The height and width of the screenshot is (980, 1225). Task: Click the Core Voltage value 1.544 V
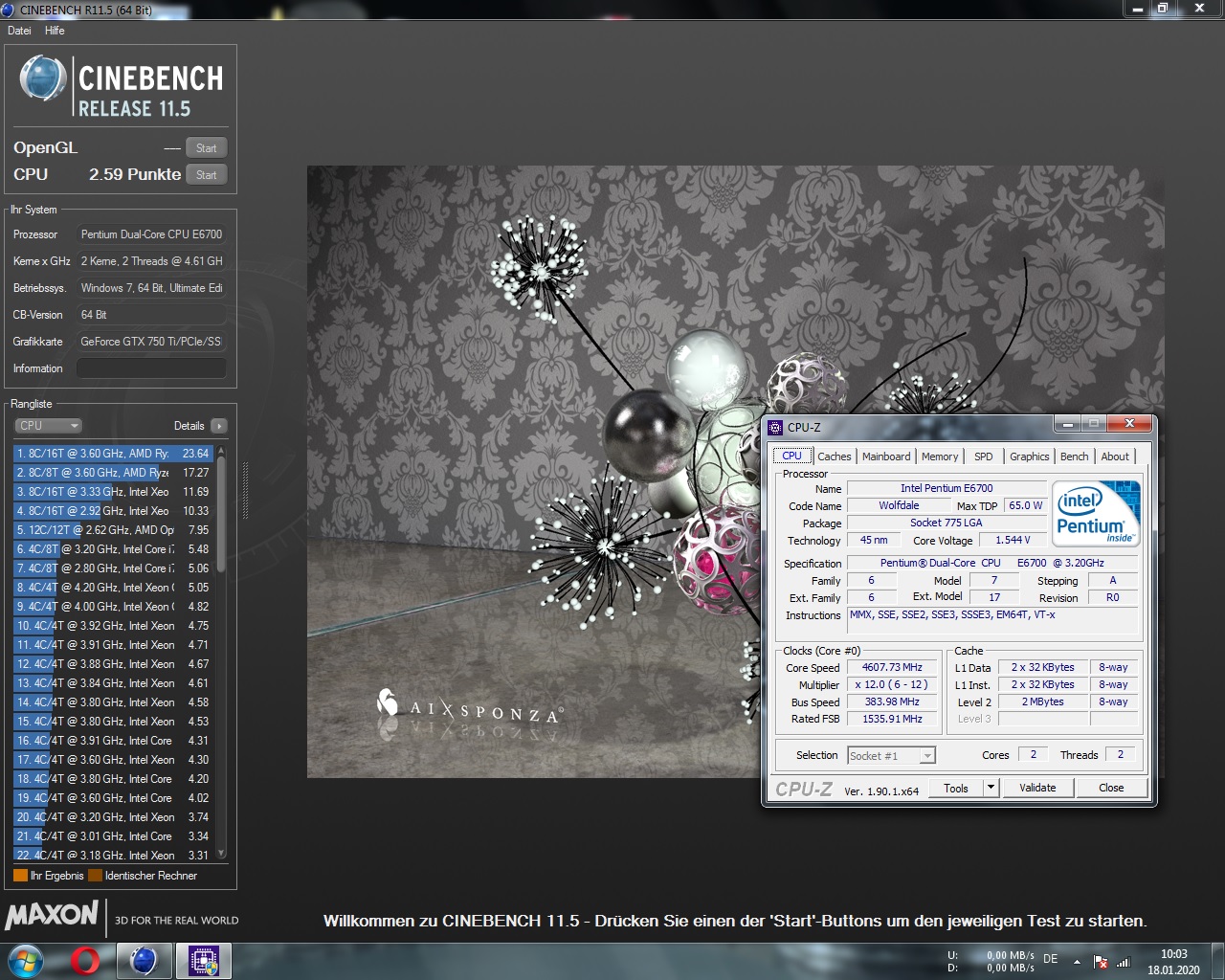click(x=1013, y=541)
